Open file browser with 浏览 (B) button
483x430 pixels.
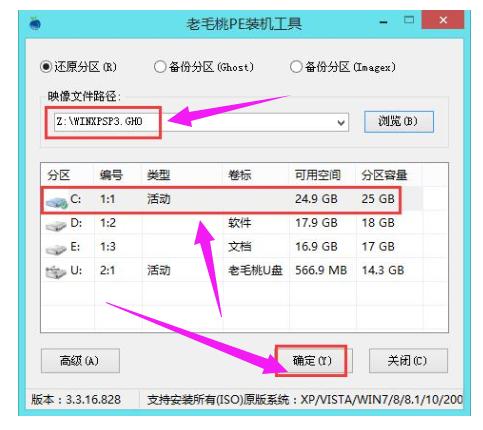point(399,122)
